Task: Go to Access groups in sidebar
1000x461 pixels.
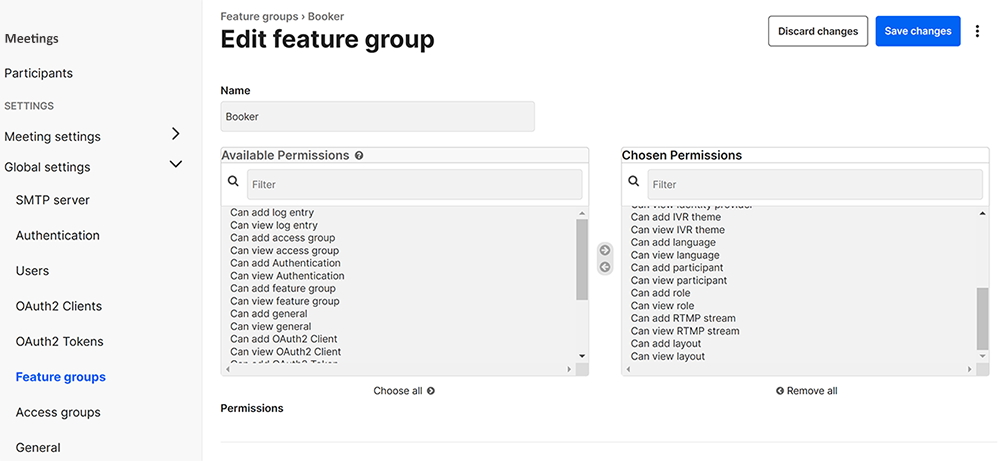Action: point(58,412)
